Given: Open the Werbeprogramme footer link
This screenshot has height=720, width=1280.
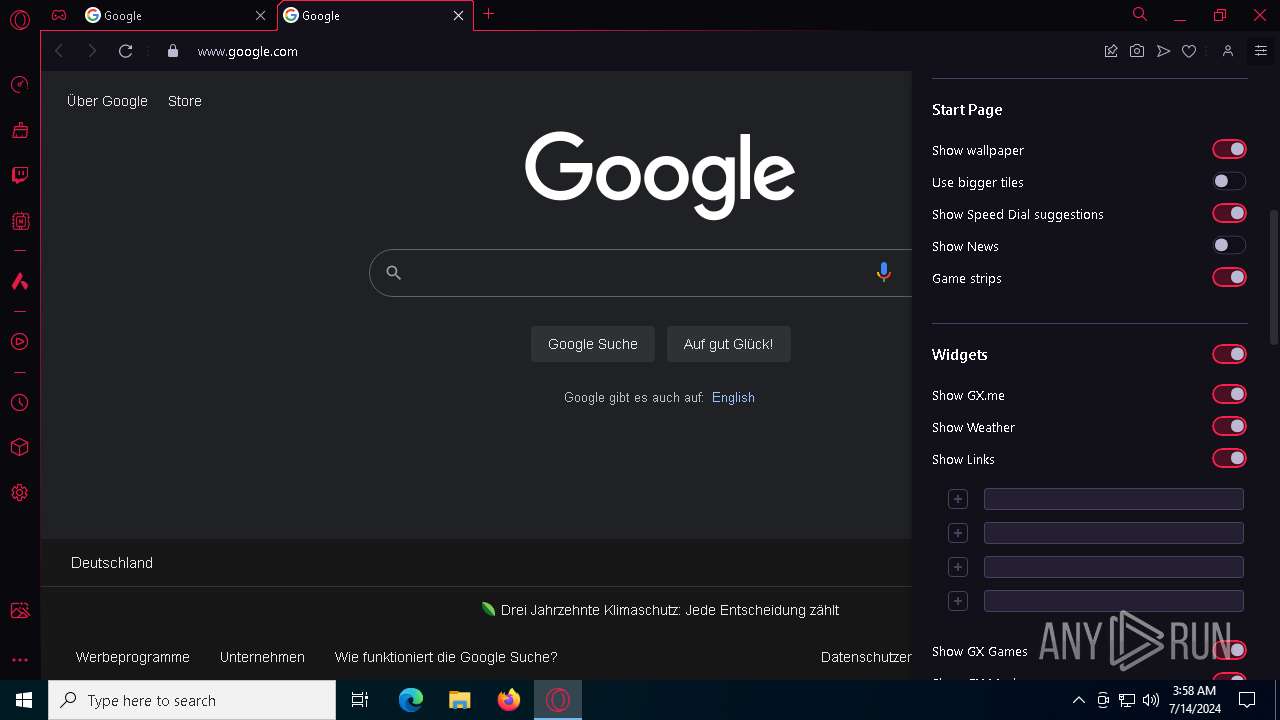Looking at the screenshot, I should 133,657.
